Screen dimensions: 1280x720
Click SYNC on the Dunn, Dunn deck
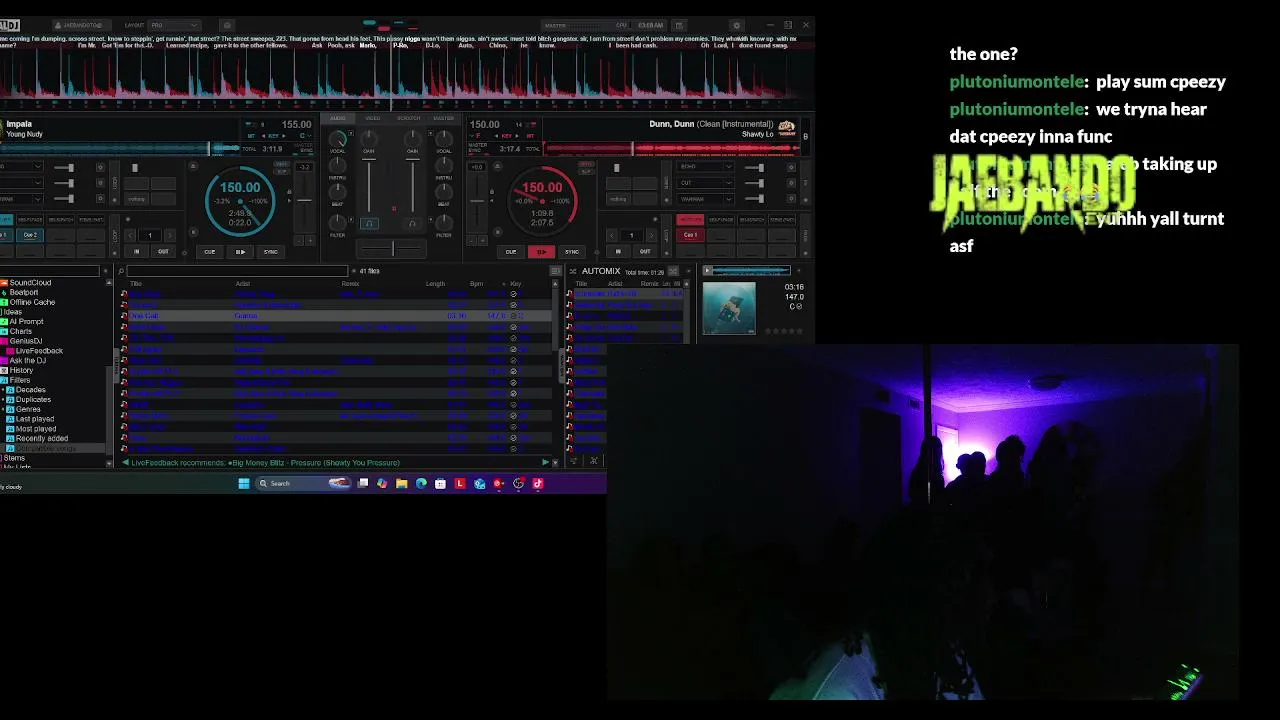click(x=572, y=252)
